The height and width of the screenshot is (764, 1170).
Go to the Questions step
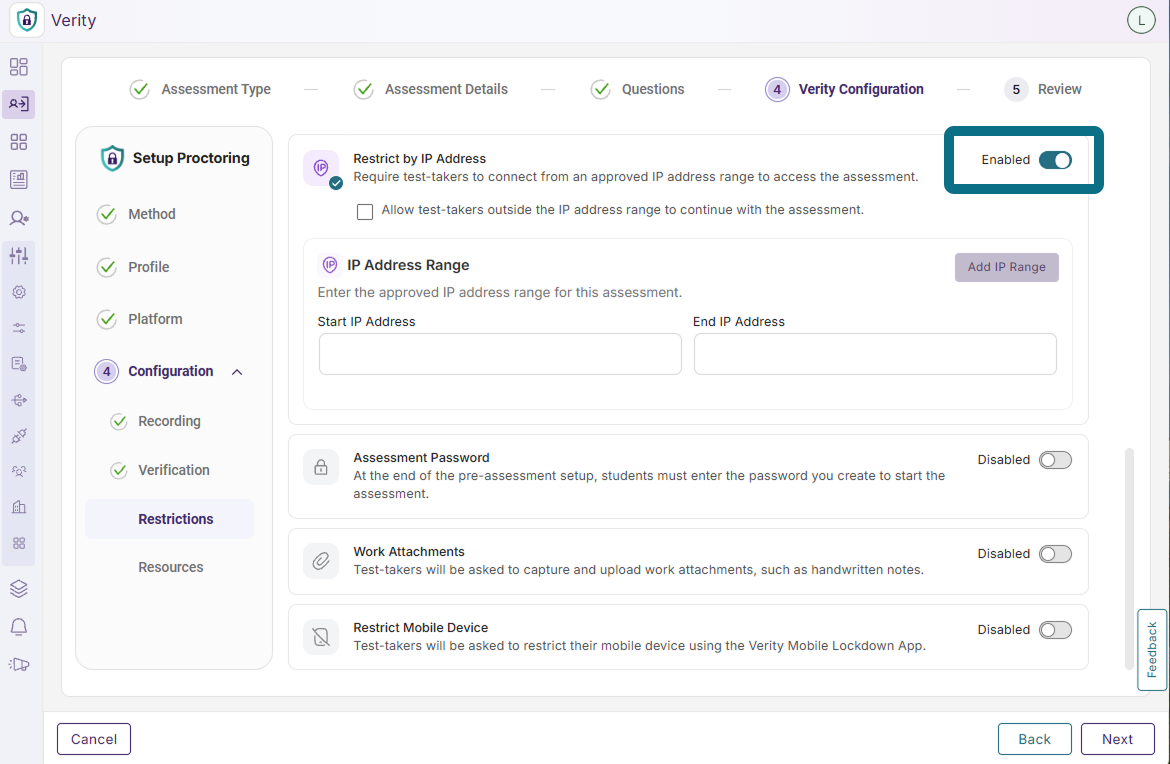[637, 90]
